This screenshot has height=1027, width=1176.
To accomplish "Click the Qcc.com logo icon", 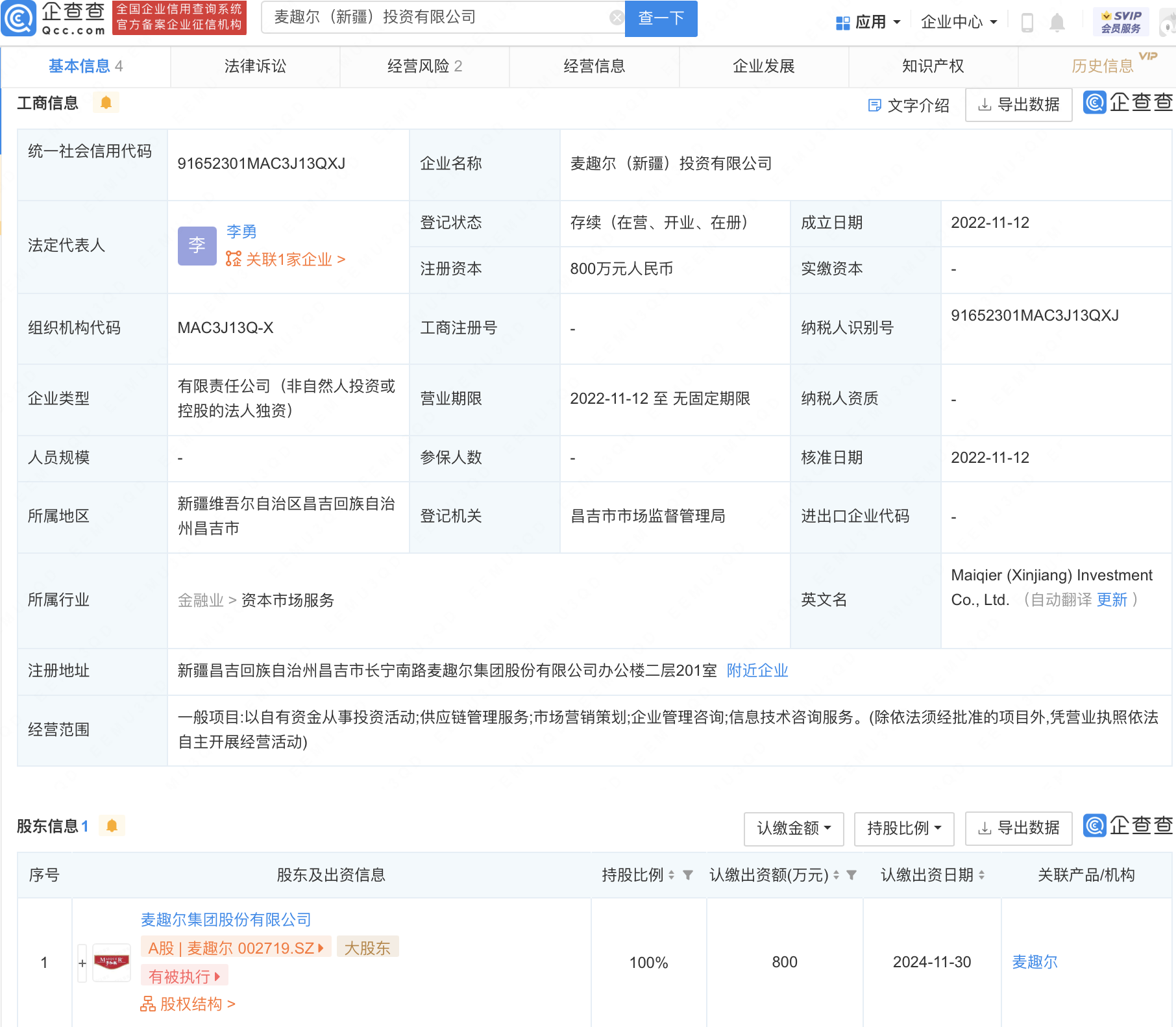I will [x=19, y=18].
